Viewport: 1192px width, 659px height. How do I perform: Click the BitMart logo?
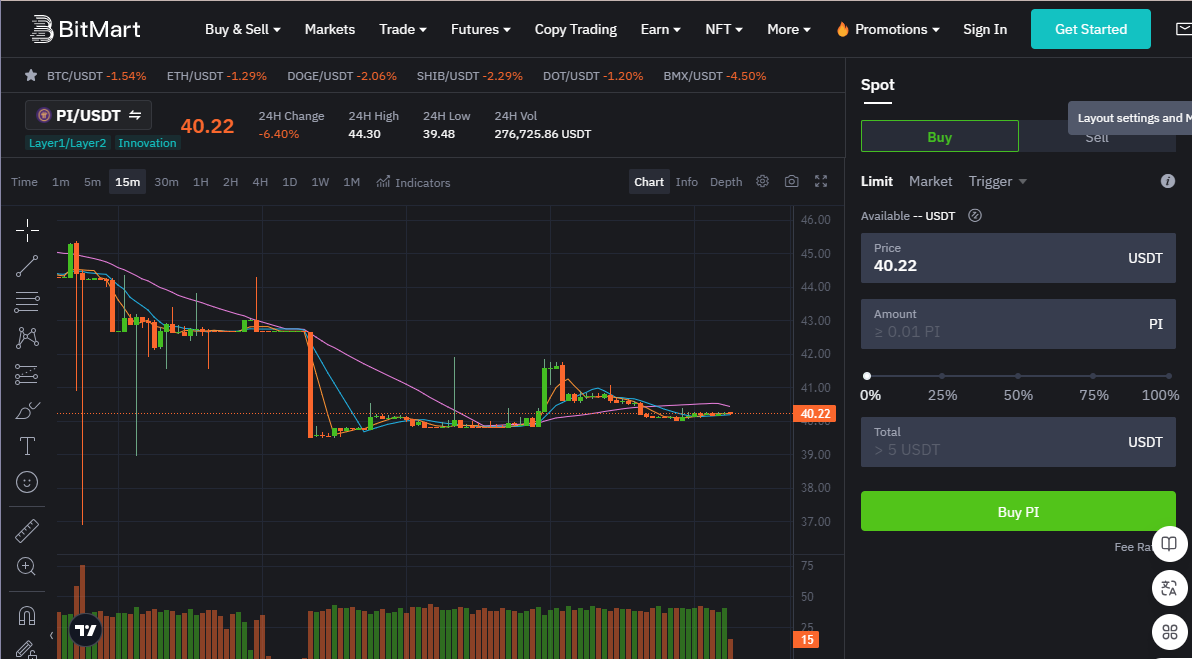tap(85, 29)
